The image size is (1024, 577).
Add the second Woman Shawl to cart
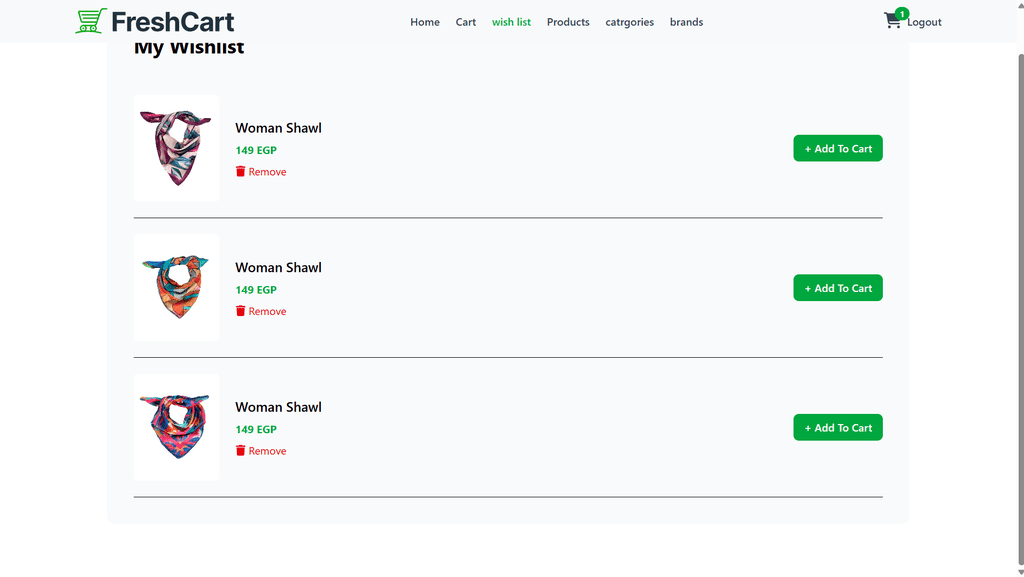point(838,288)
